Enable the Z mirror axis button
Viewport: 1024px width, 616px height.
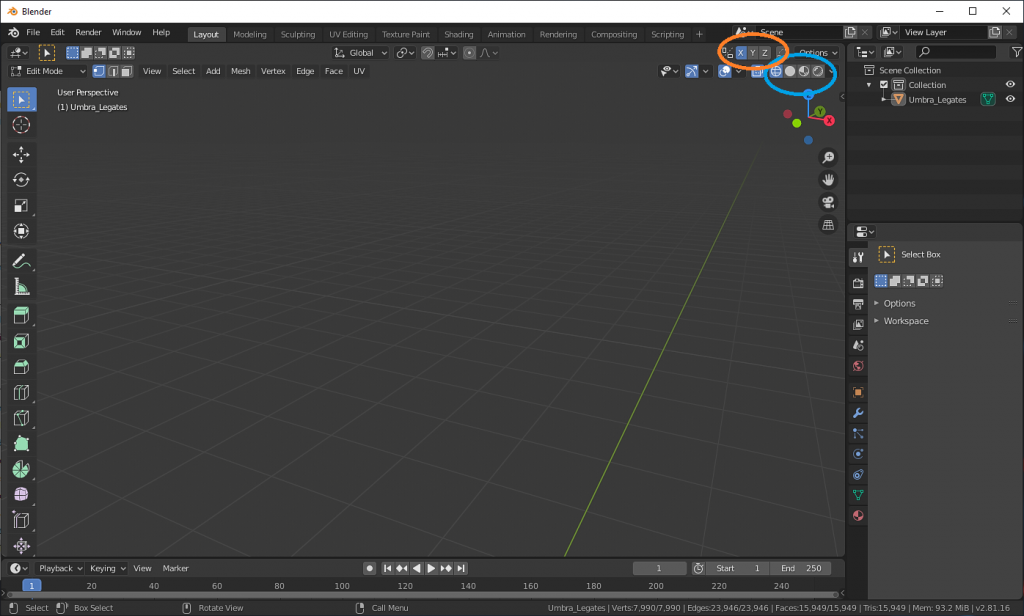[764, 53]
